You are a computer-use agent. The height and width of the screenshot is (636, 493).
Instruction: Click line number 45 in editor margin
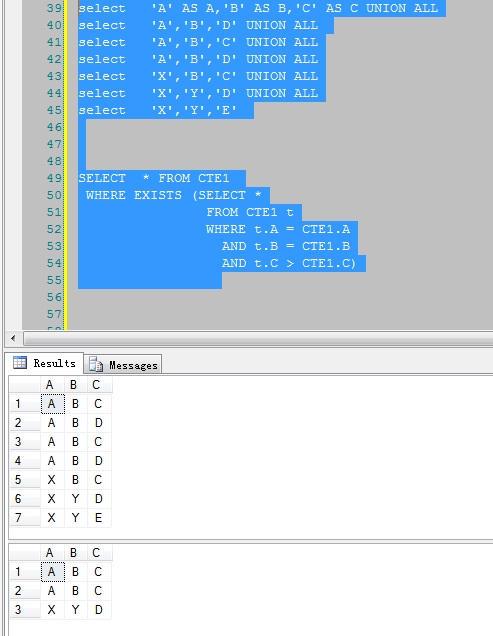coord(54,110)
